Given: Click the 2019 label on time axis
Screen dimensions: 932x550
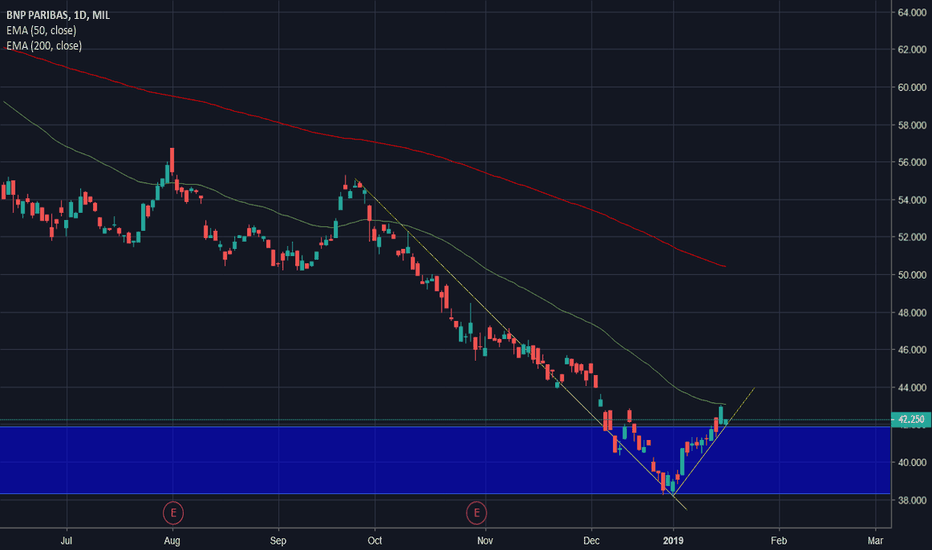Looking at the screenshot, I should point(673,540).
